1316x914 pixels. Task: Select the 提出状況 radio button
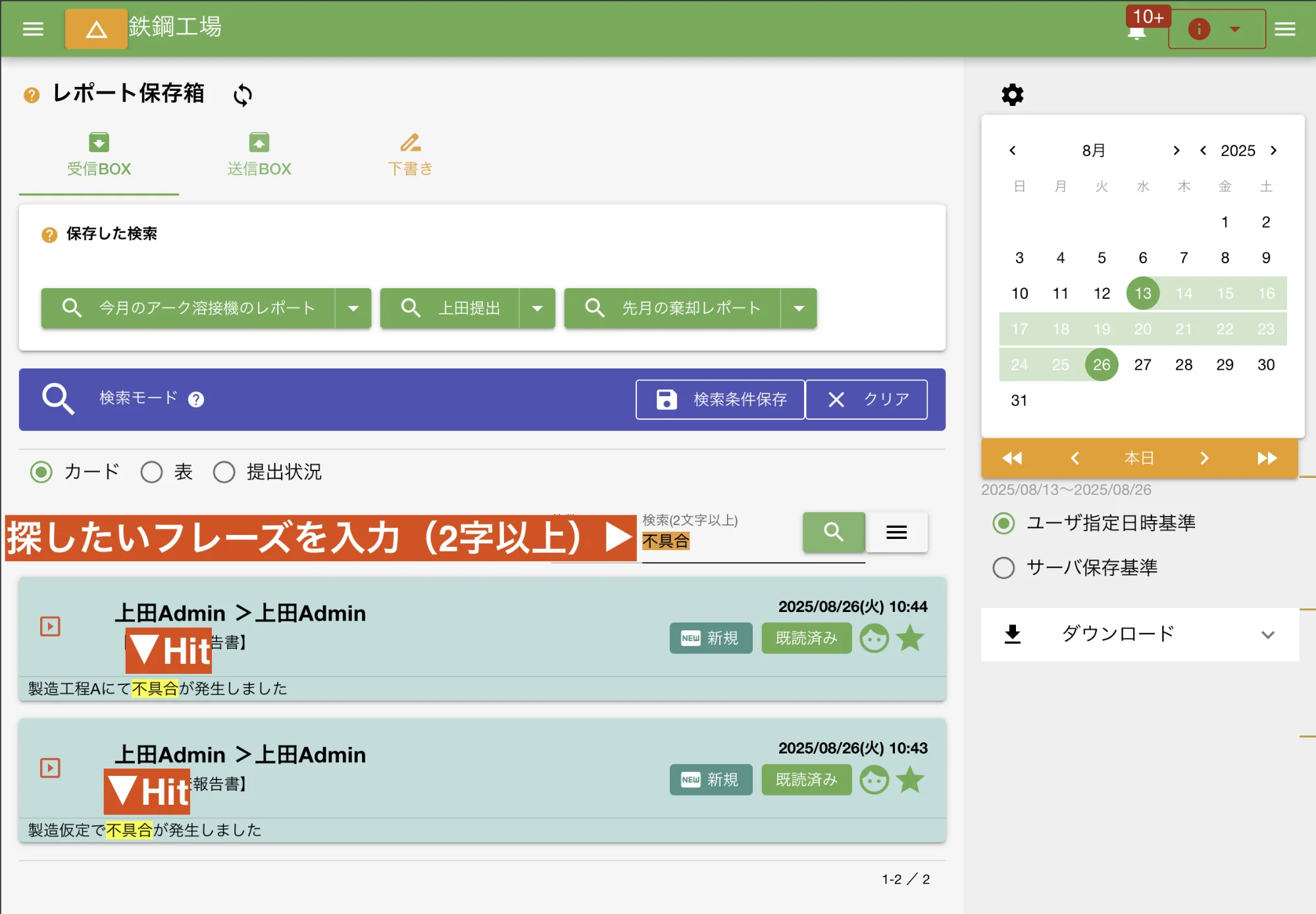[x=224, y=472]
